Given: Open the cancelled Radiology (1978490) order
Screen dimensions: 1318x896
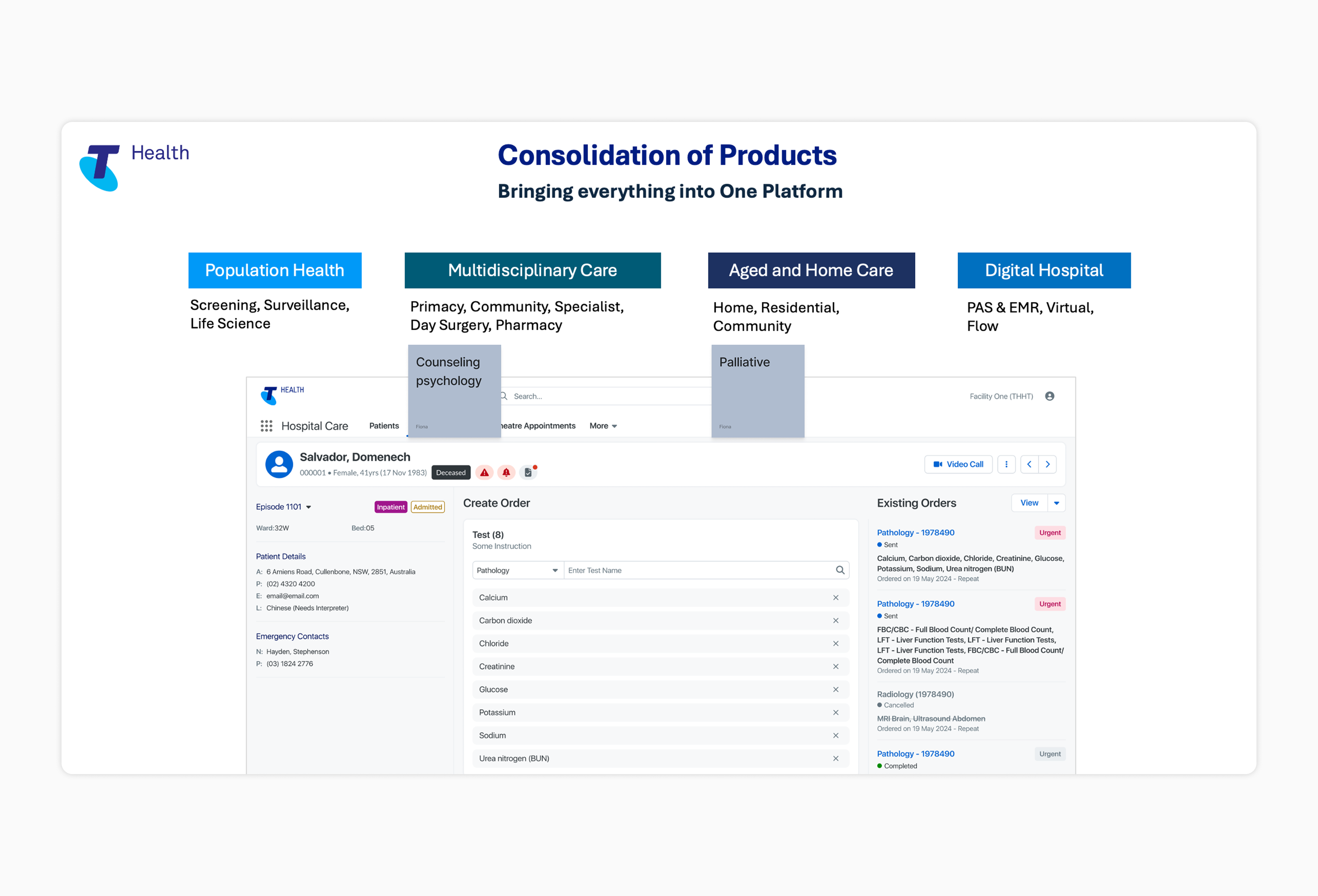Looking at the screenshot, I should pyautogui.click(x=915, y=694).
